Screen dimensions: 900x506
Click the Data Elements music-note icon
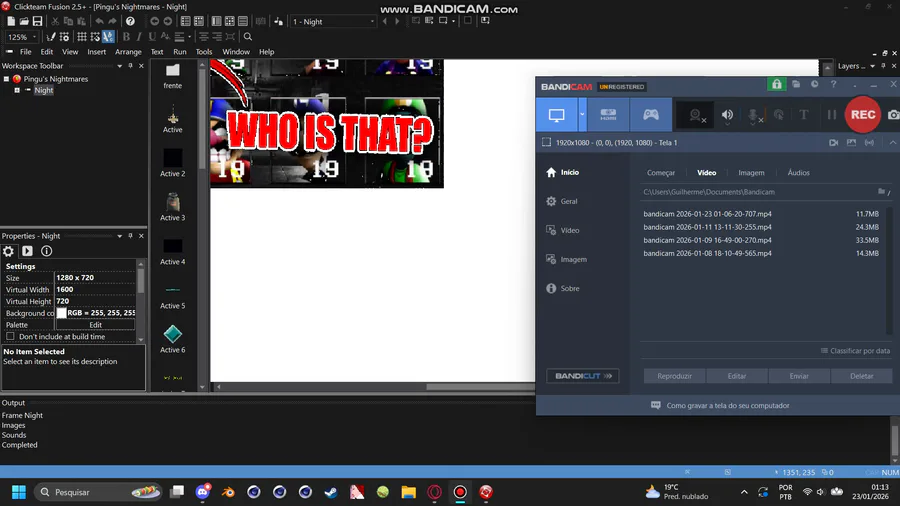(x=278, y=21)
